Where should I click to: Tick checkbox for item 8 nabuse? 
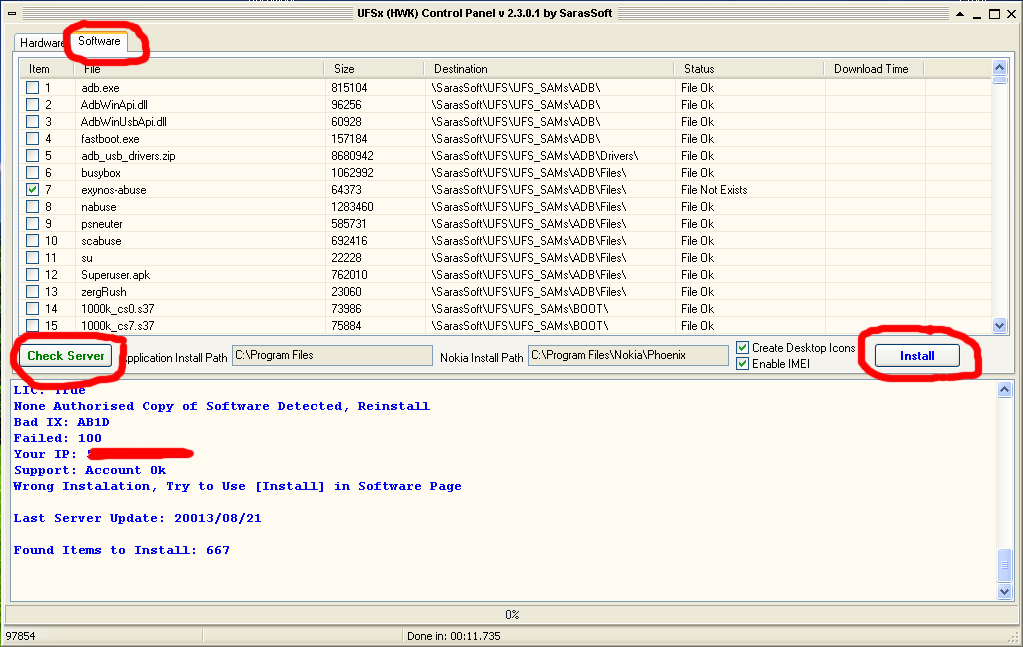click(x=33, y=206)
